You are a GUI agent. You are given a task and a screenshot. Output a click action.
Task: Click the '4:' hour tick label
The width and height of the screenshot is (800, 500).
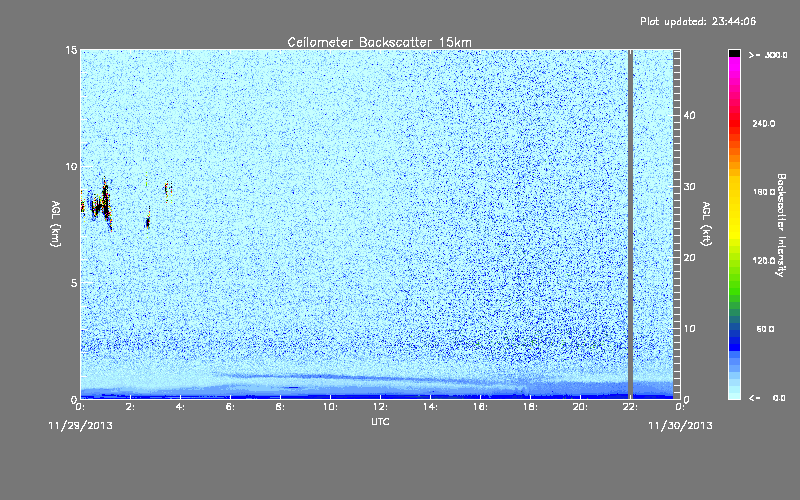click(181, 407)
